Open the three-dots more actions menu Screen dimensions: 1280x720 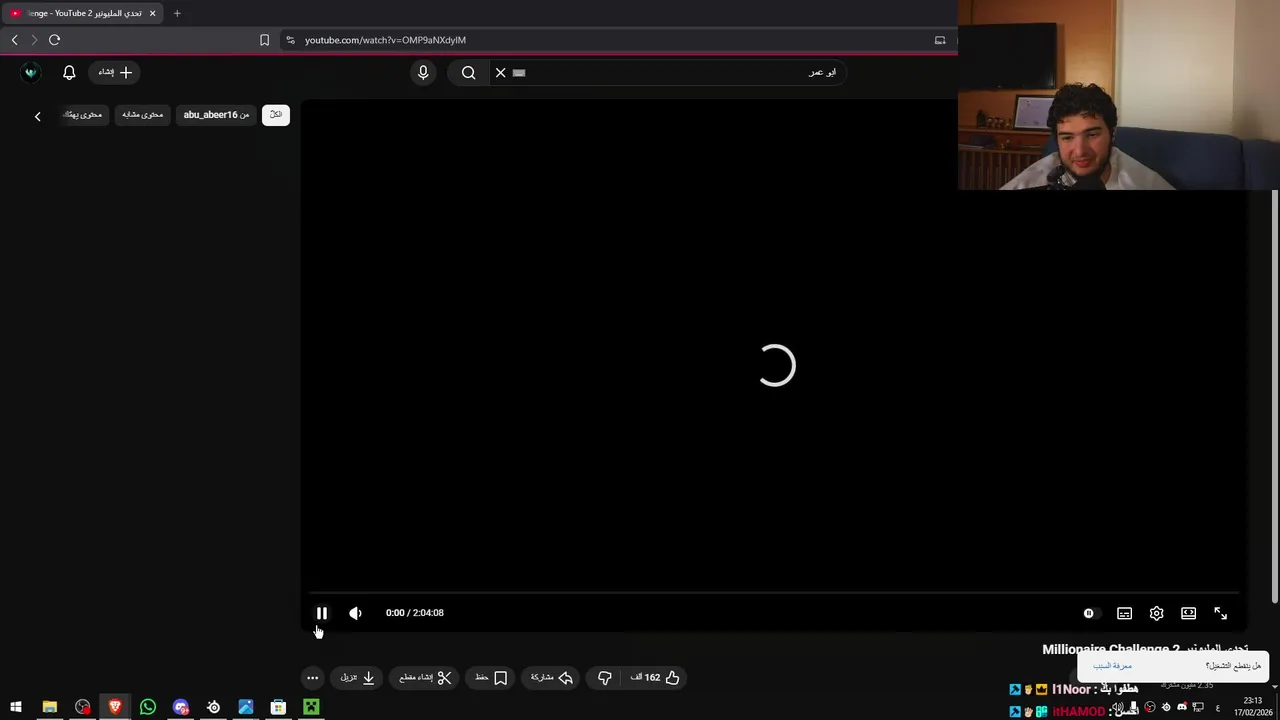pyautogui.click(x=312, y=677)
